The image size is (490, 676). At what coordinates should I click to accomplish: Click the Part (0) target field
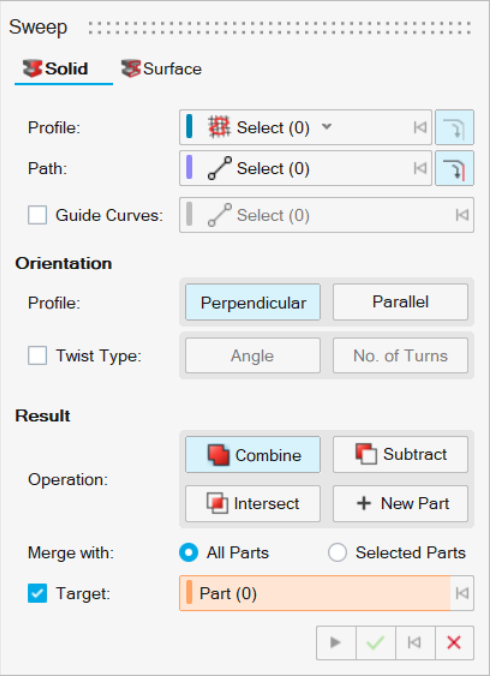[x=315, y=593]
